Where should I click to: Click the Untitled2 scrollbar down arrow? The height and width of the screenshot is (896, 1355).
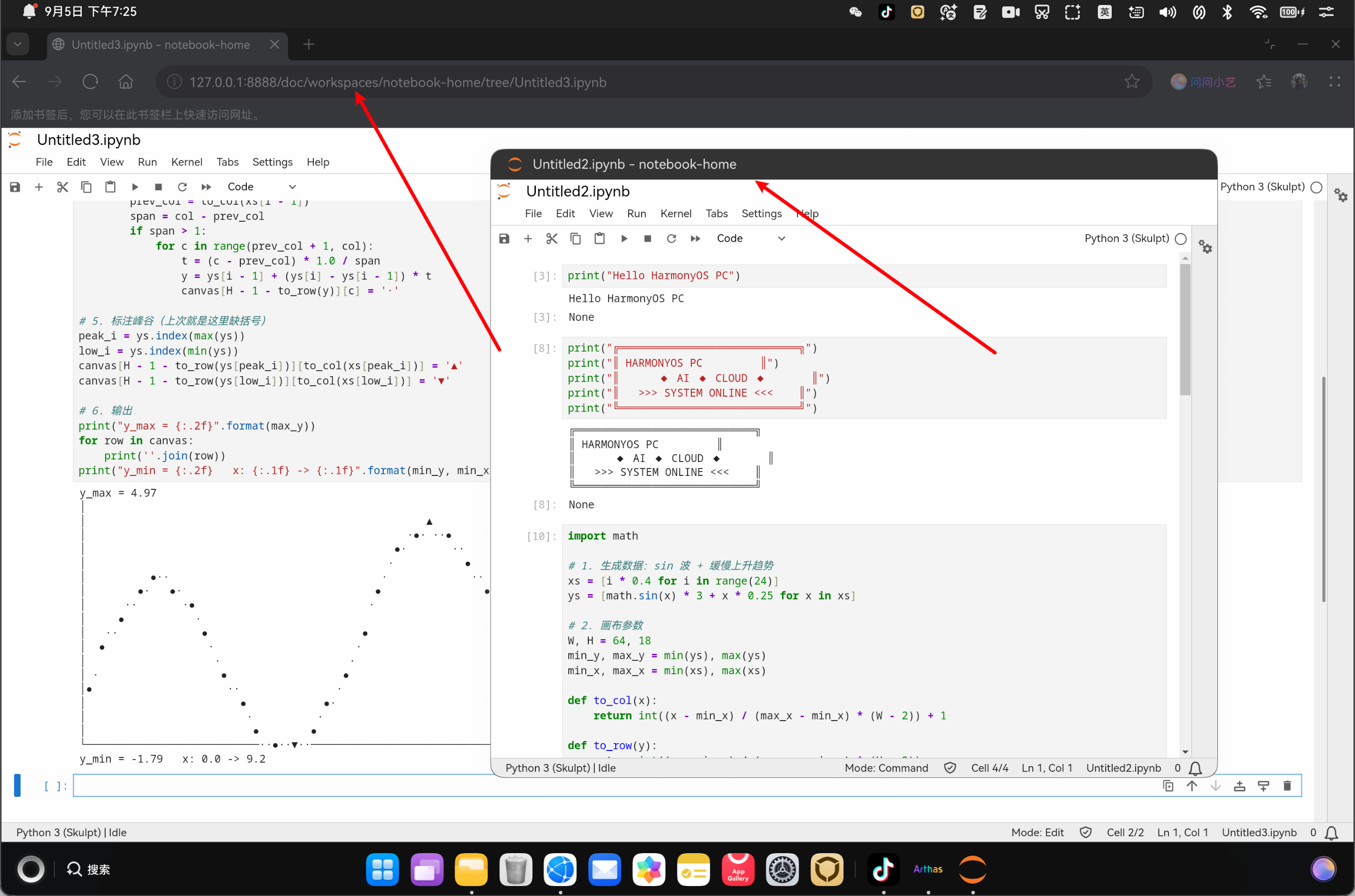pyautogui.click(x=1186, y=752)
